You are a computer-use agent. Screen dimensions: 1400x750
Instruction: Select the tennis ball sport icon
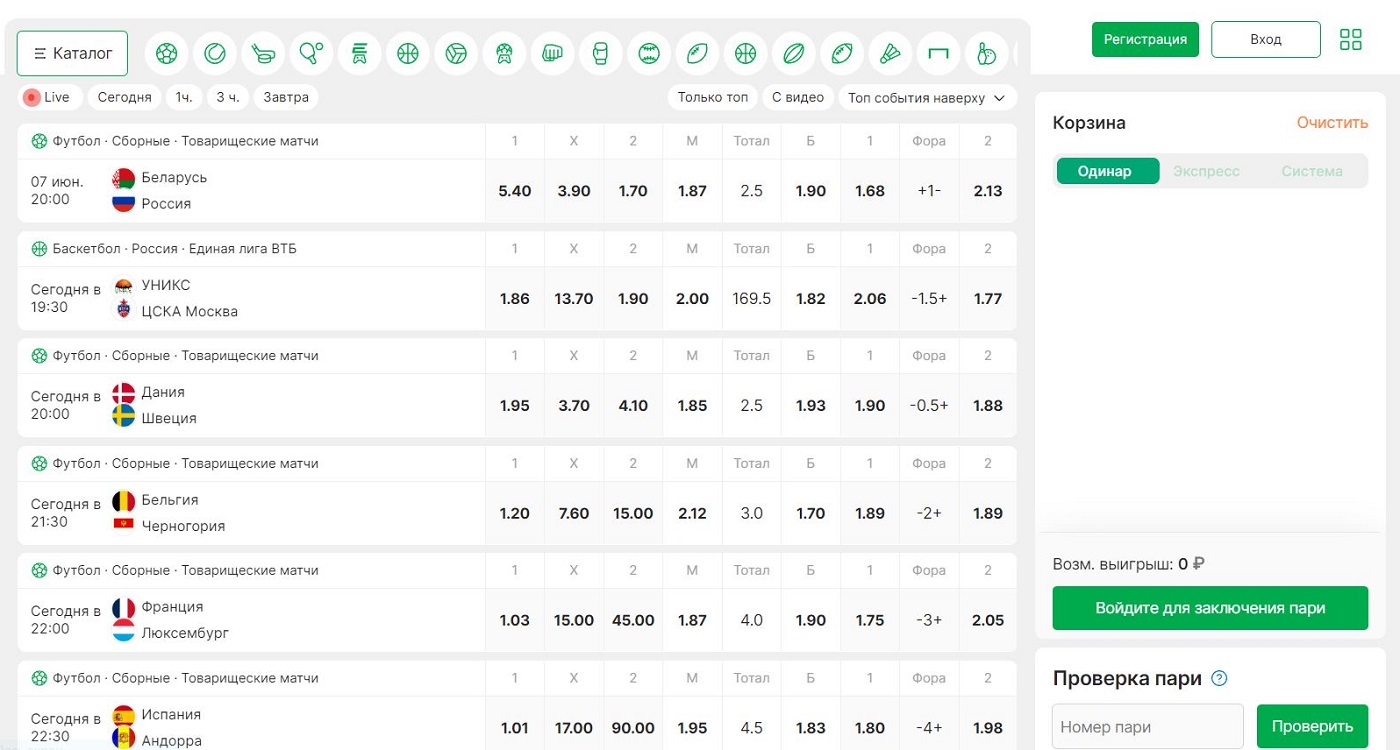pyautogui.click(x=215, y=53)
